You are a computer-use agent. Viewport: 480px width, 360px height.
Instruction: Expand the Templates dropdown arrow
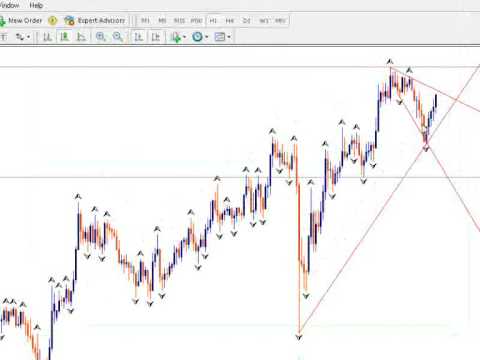(x=229, y=37)
